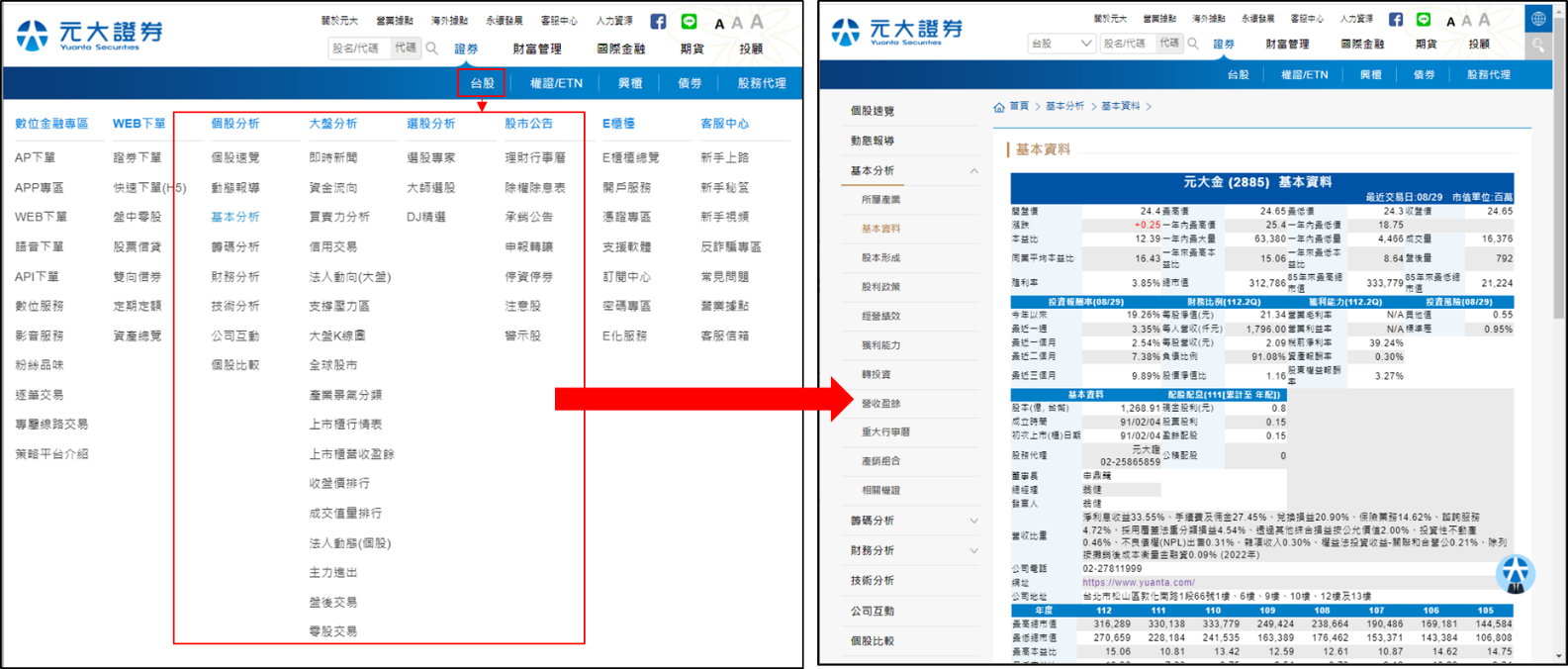This screenshot has height=669, width=1568.
Task: Click the 代碼 selector in the left screenshot
Action: pyautogui.click(x=406, y=48)
